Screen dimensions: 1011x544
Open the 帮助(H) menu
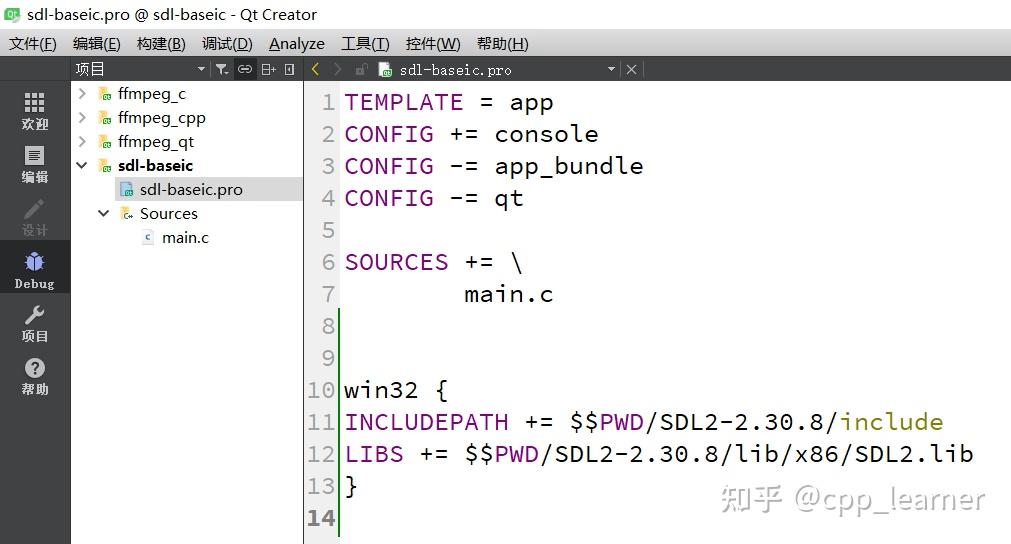tap(502, 44)
